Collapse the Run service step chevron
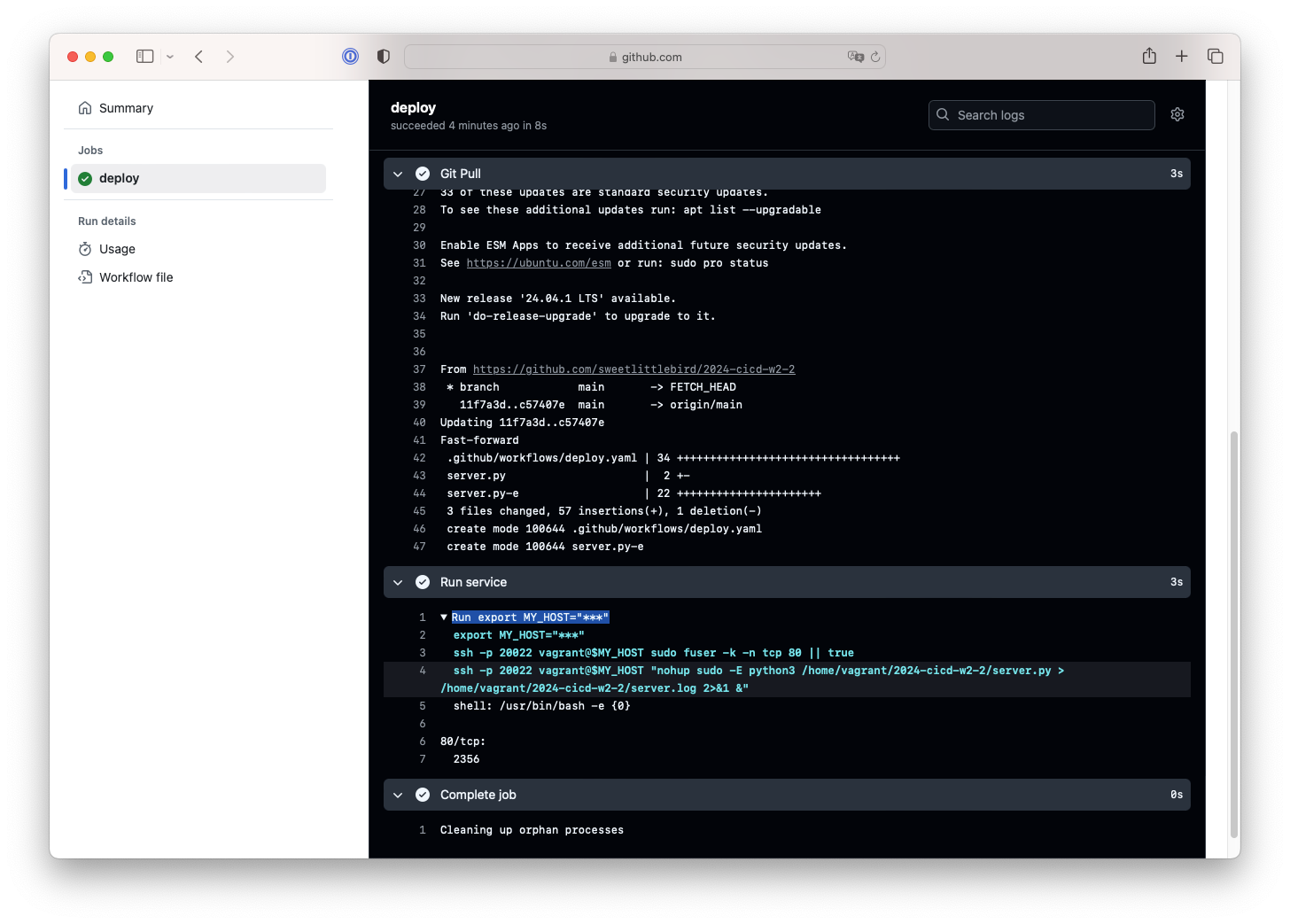1290x924 pixels. tap(398, 582)
